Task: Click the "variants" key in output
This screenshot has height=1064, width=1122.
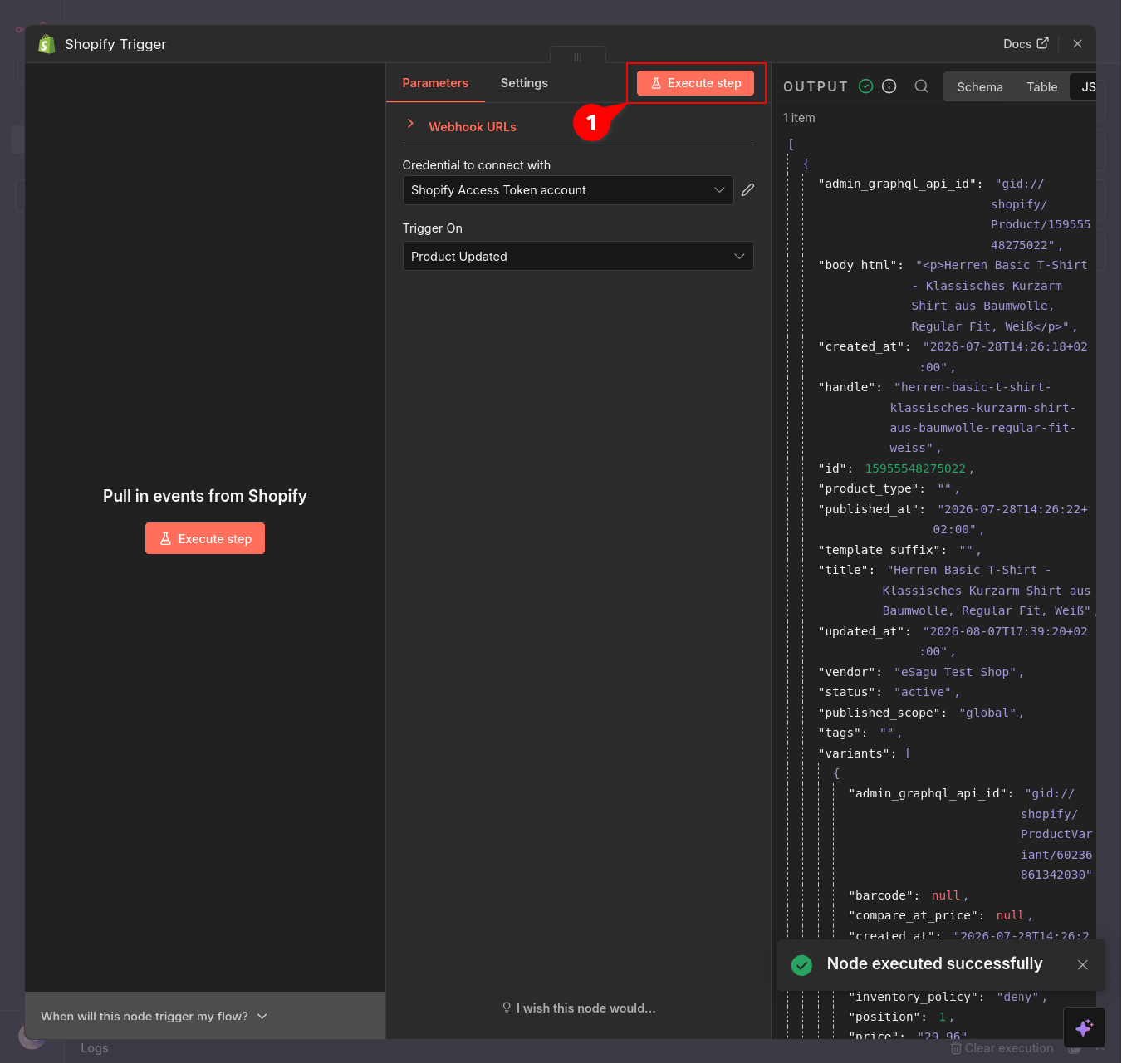Action: [855, 753]
